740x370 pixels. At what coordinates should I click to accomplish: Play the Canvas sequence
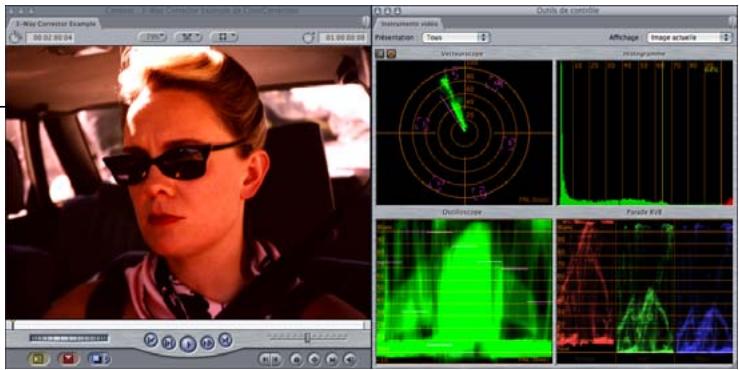(188, 345)
